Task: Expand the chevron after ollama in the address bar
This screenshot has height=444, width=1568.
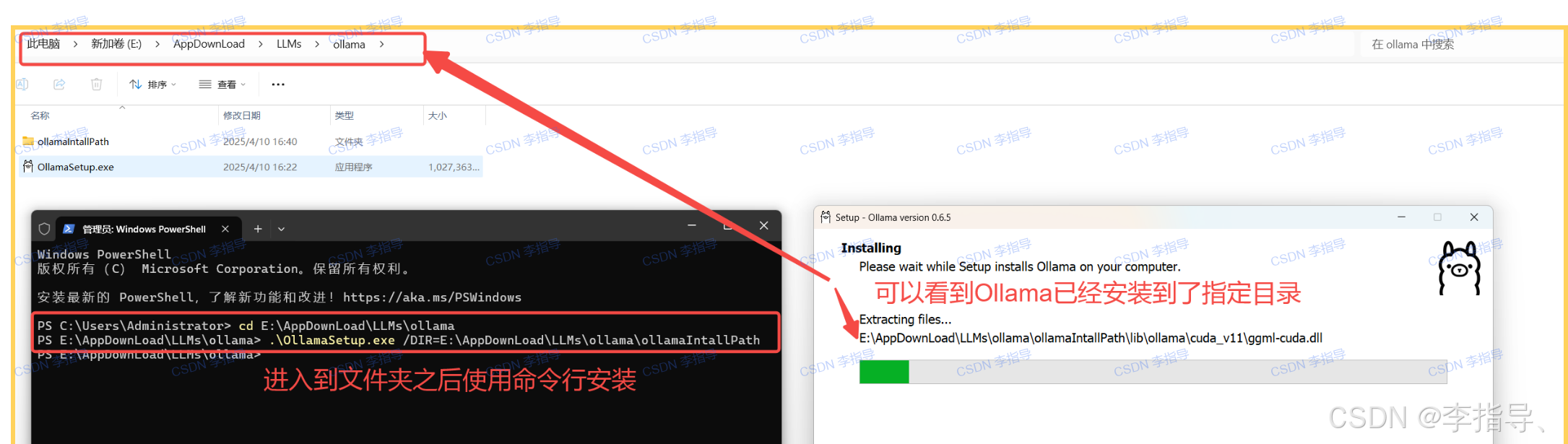Action: coord(381,44)
